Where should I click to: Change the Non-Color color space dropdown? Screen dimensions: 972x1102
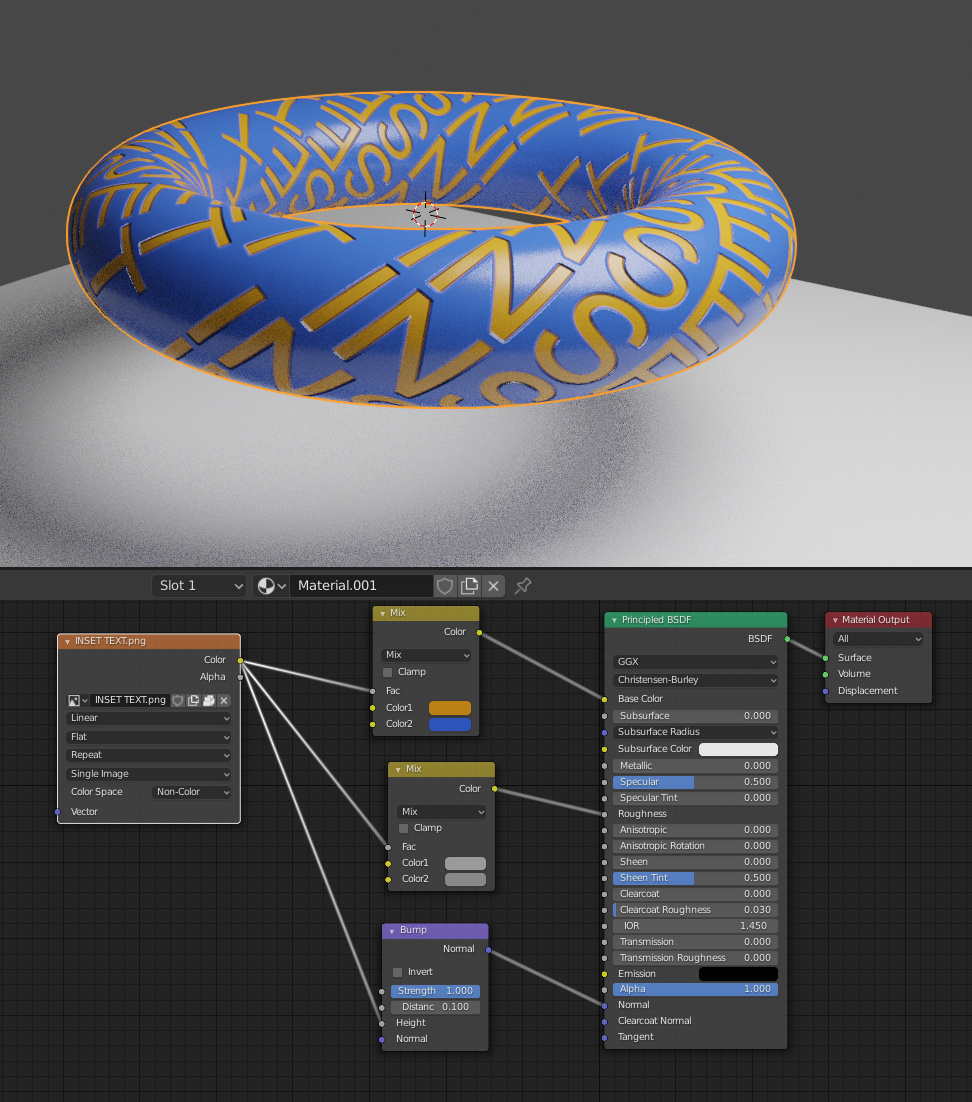pyautogui.click(x=192, y=792)
